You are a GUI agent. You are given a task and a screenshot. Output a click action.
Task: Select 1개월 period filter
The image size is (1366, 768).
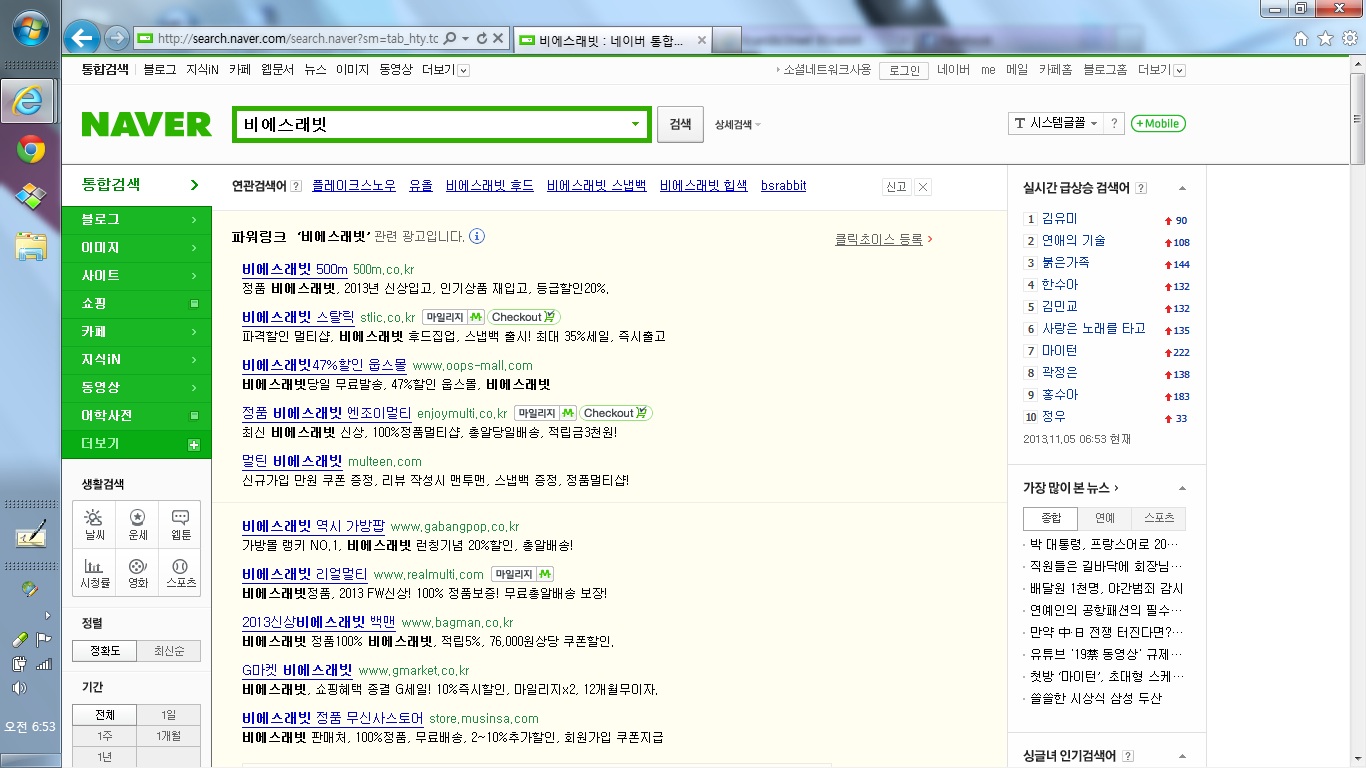coord(168,736)
